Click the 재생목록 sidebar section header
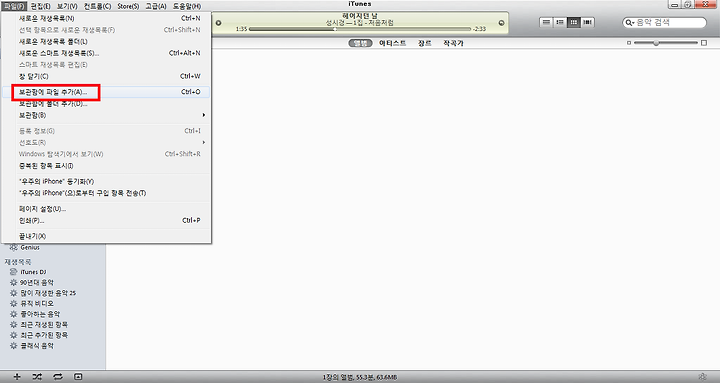This screenshot has width=720, height=383. tap(18, 262)
